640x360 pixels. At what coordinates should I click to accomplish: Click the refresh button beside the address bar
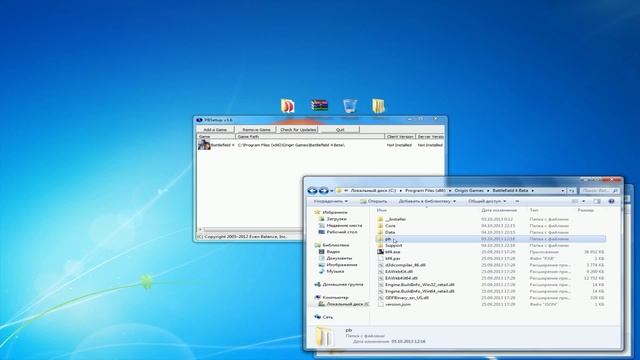pyautogui.click(x=572, y=191)
